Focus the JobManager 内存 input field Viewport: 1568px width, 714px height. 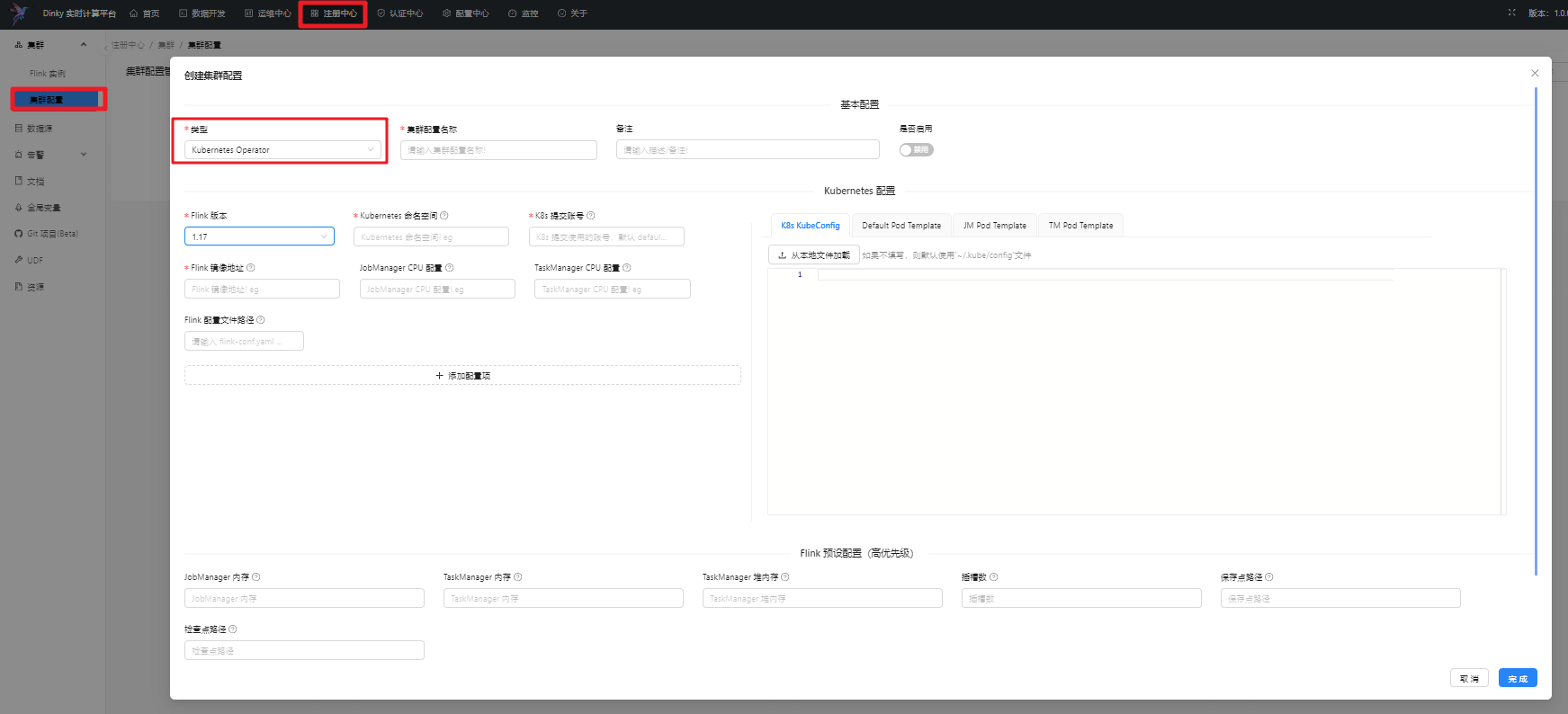304,598
